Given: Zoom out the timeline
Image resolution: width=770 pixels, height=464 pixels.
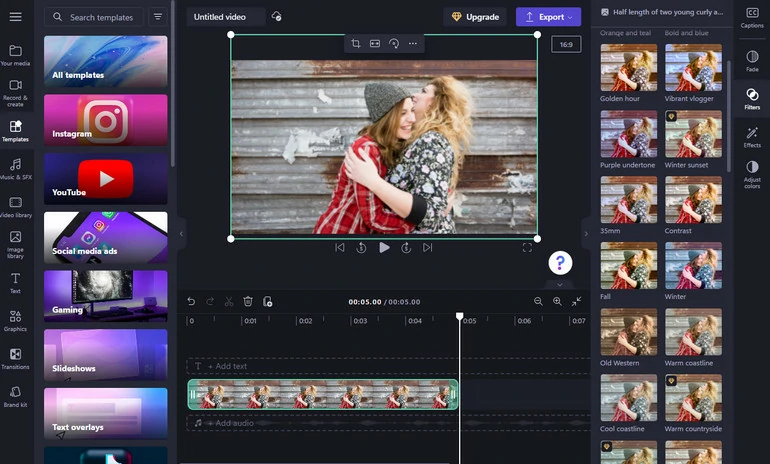Looking at the screenshot, I should (538, 301).
